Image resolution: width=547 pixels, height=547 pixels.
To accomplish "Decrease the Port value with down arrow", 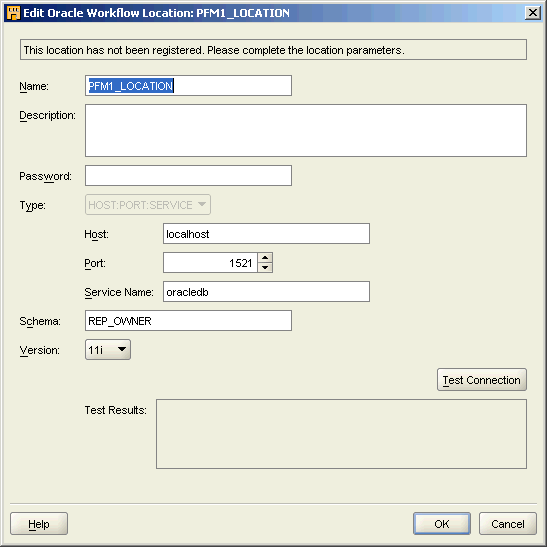I will [265, 268].
